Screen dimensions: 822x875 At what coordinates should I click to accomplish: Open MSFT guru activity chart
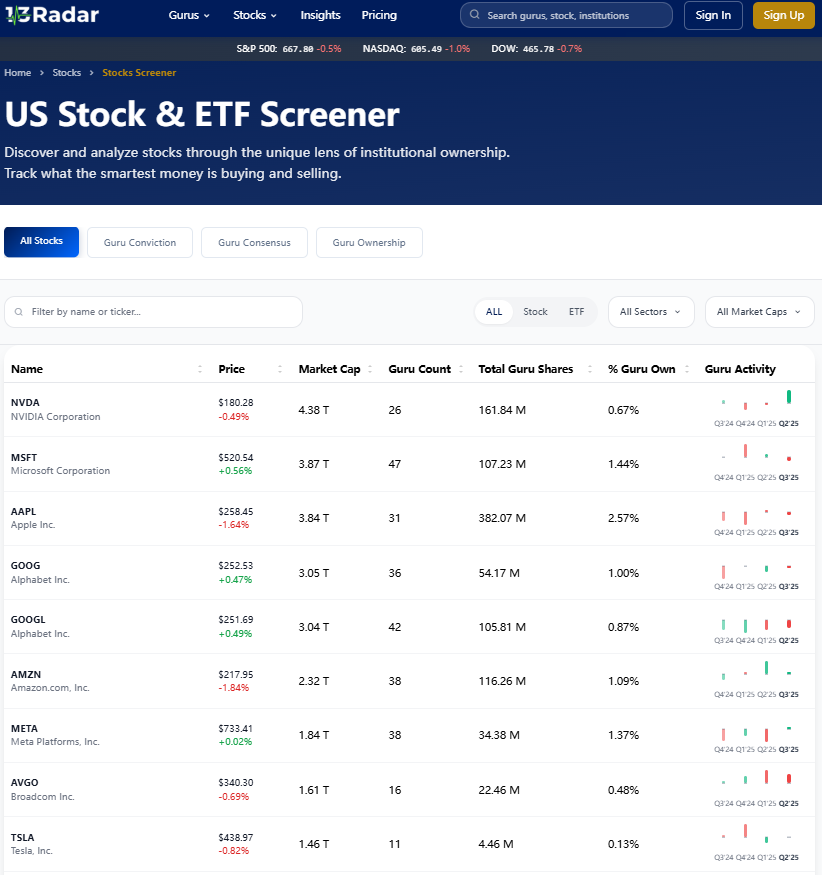pos(756,463)
